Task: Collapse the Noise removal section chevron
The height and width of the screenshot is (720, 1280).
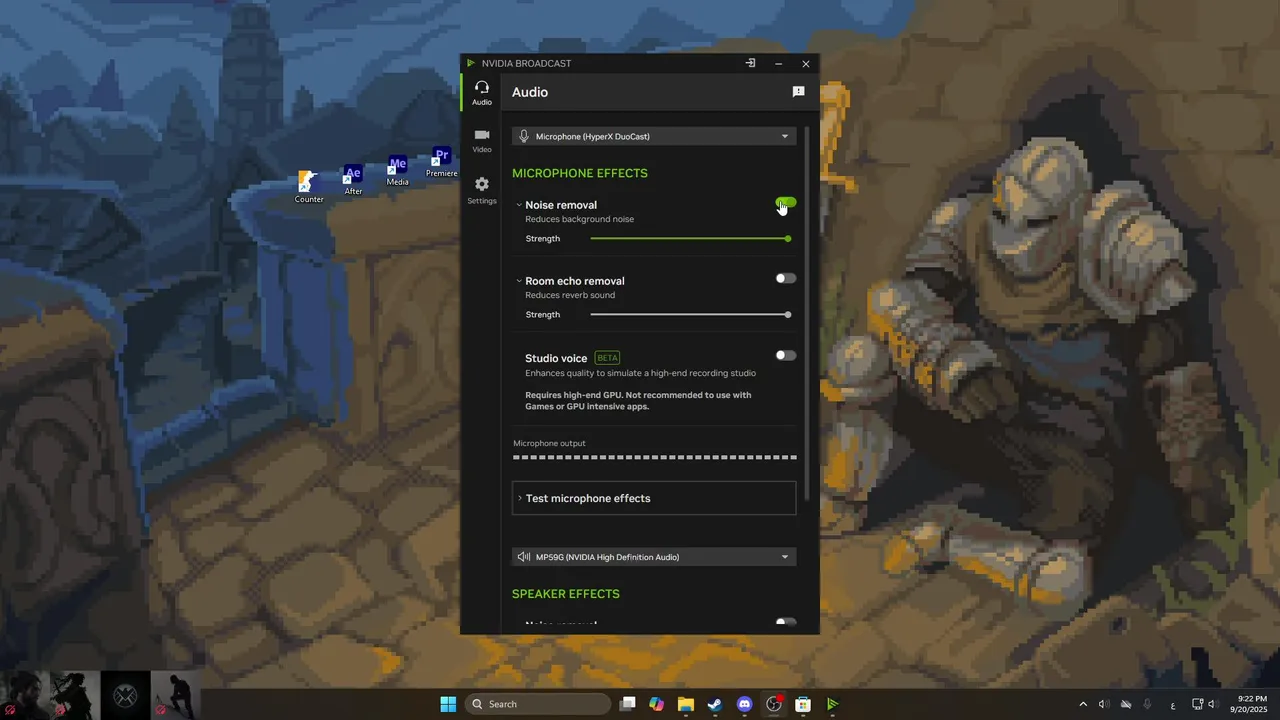Action: point(519,205)
